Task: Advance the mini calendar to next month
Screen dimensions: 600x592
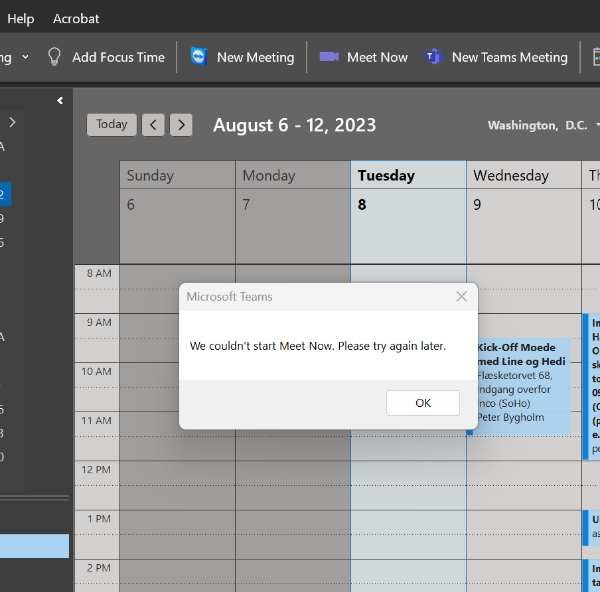Action: (x=12, y=122)
